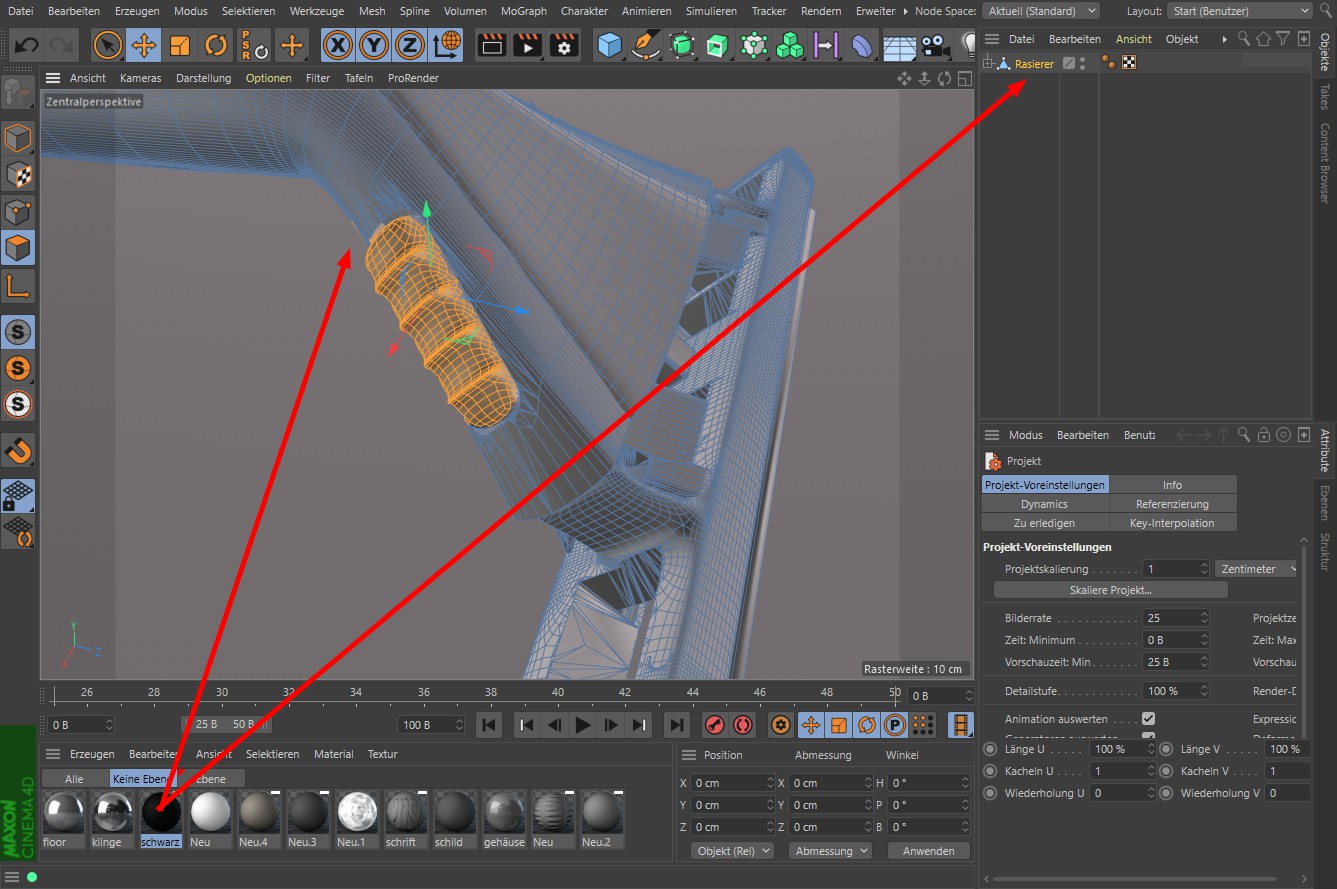
Task: Click the Scale tool icon
Action: [x=180, y=45]
